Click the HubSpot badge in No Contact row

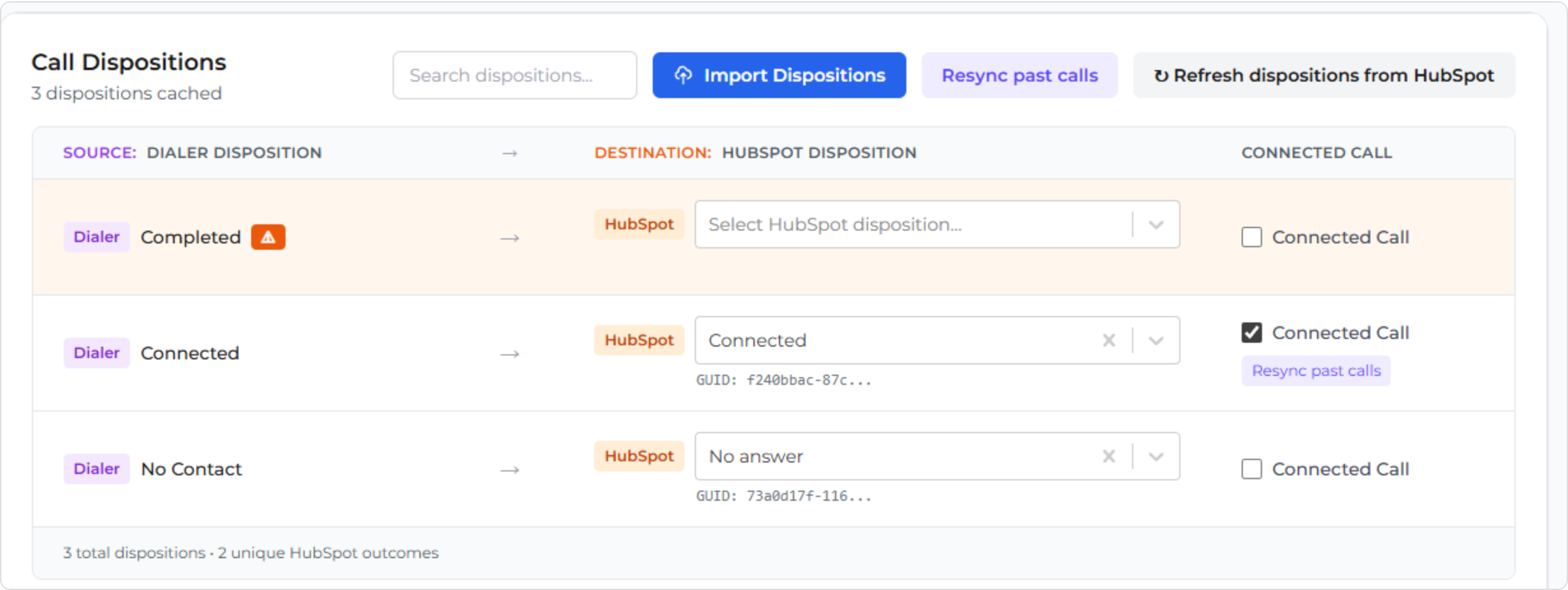[x=639, y=456]
